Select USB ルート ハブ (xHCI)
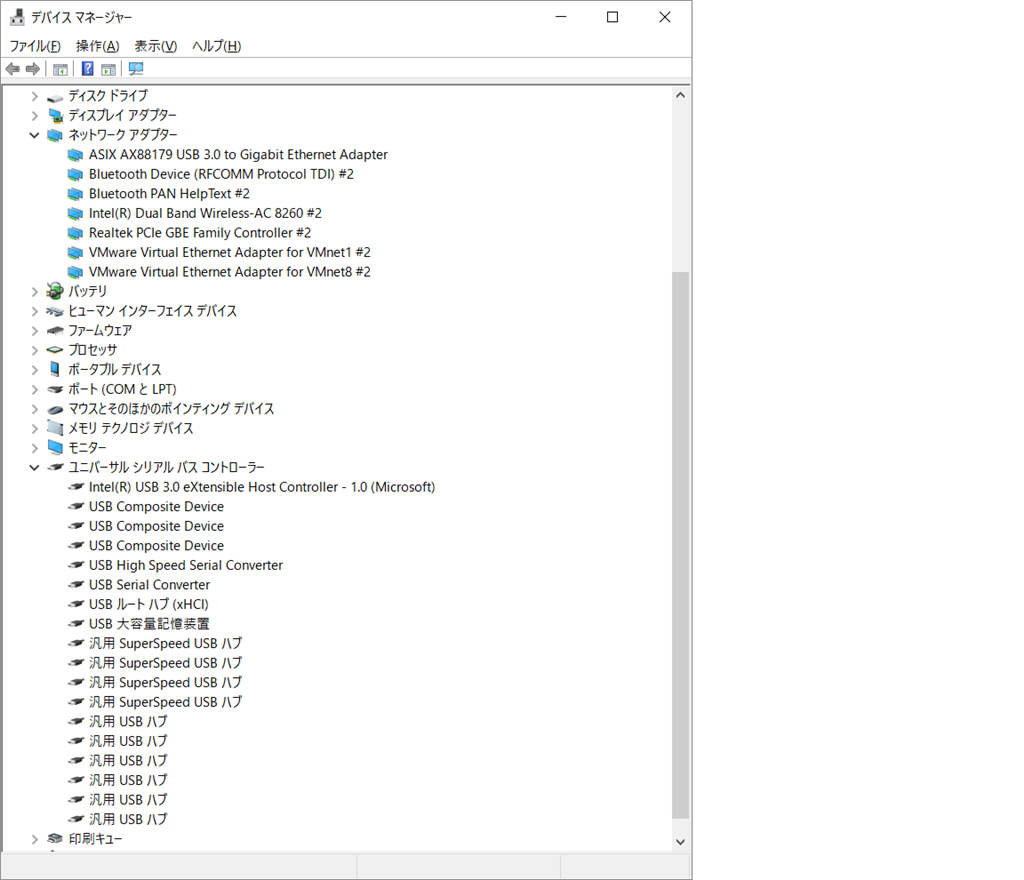 (149, 605)
